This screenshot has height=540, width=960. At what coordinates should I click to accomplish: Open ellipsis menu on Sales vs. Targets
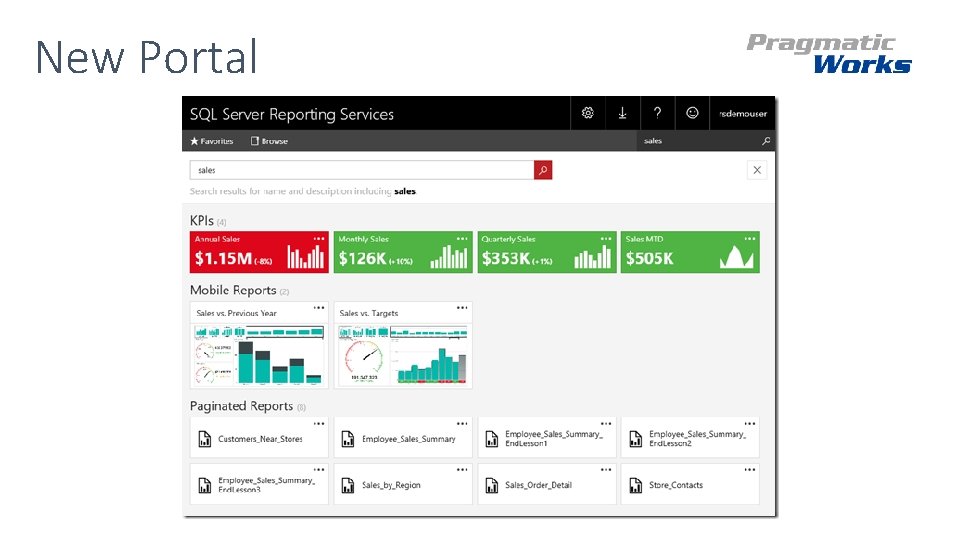pos(462,308)
